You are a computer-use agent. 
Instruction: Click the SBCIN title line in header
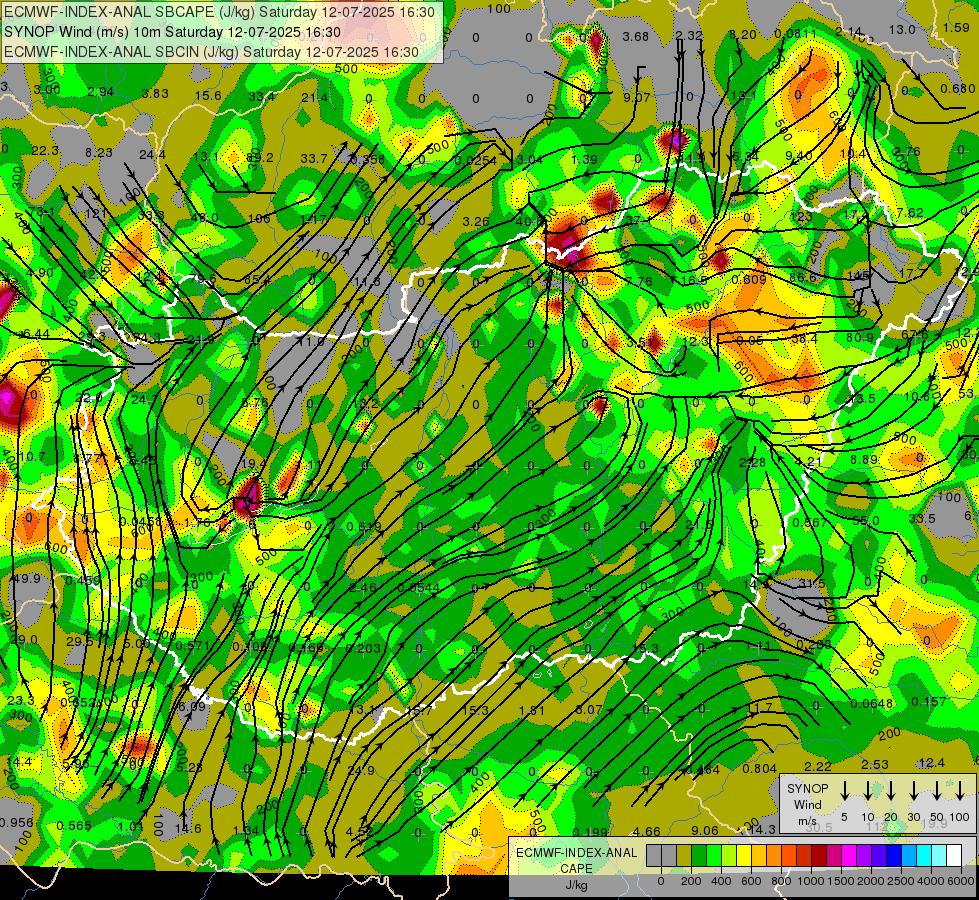point(211,52)
